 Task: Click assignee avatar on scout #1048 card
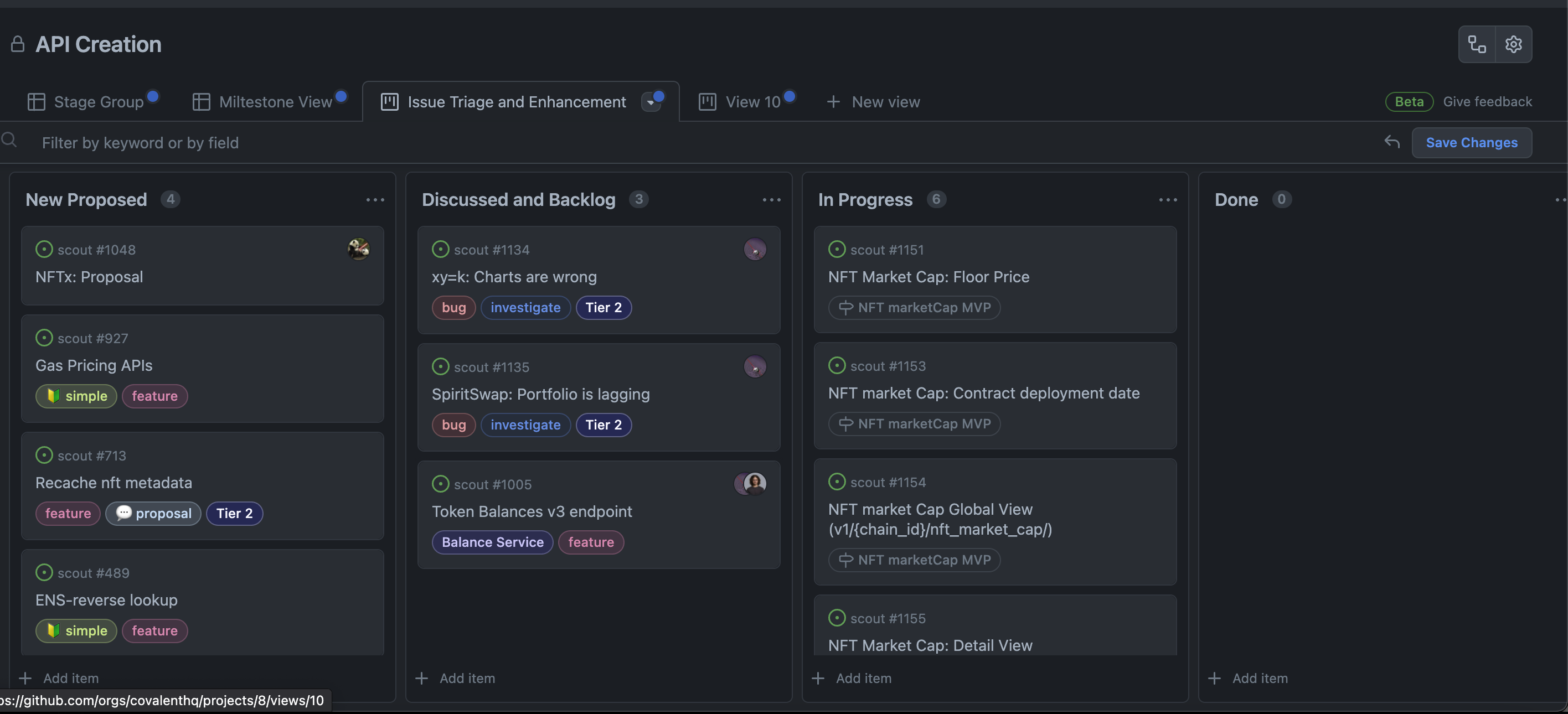(x=359, y=249)
